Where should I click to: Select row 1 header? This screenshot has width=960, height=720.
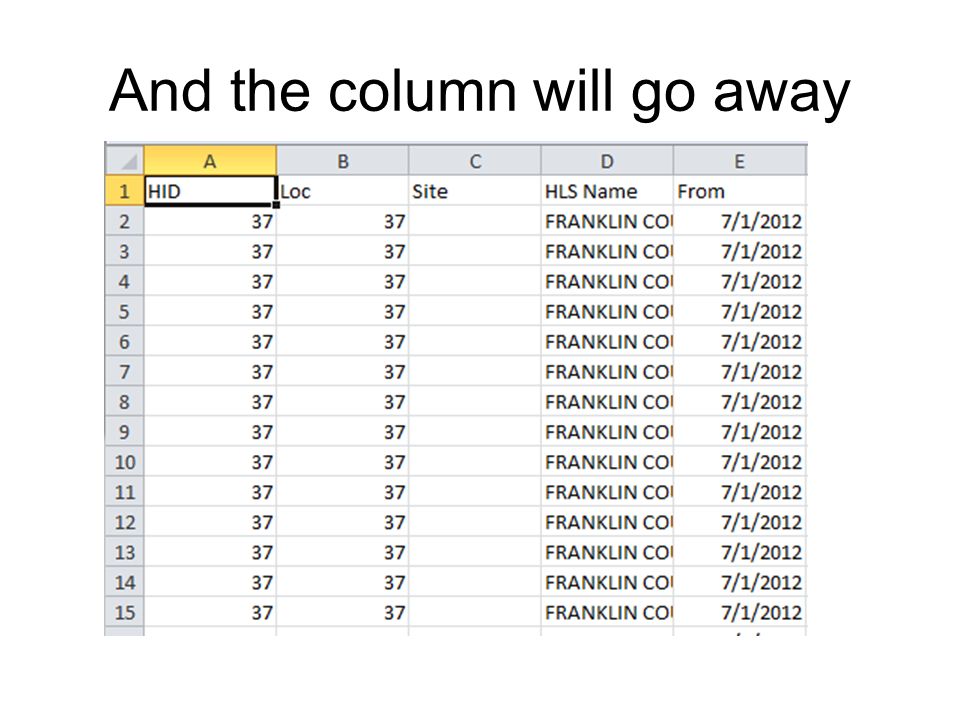click(125, 191)
